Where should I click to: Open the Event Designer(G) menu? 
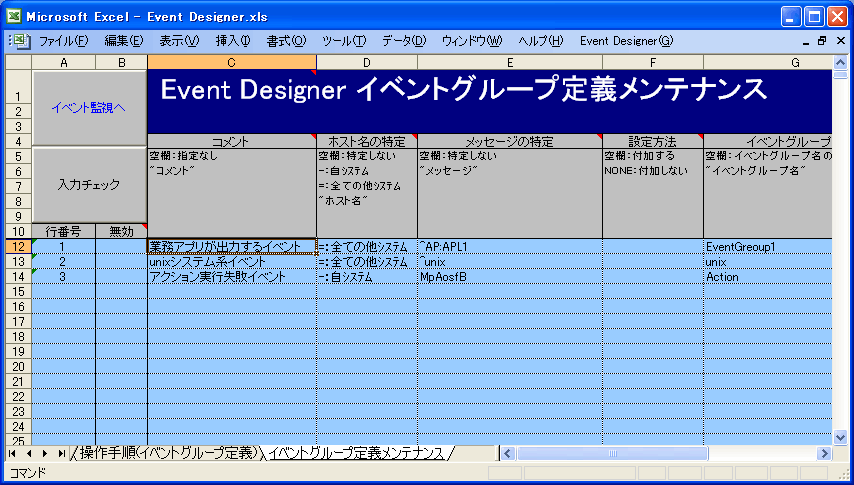(626, 41)
